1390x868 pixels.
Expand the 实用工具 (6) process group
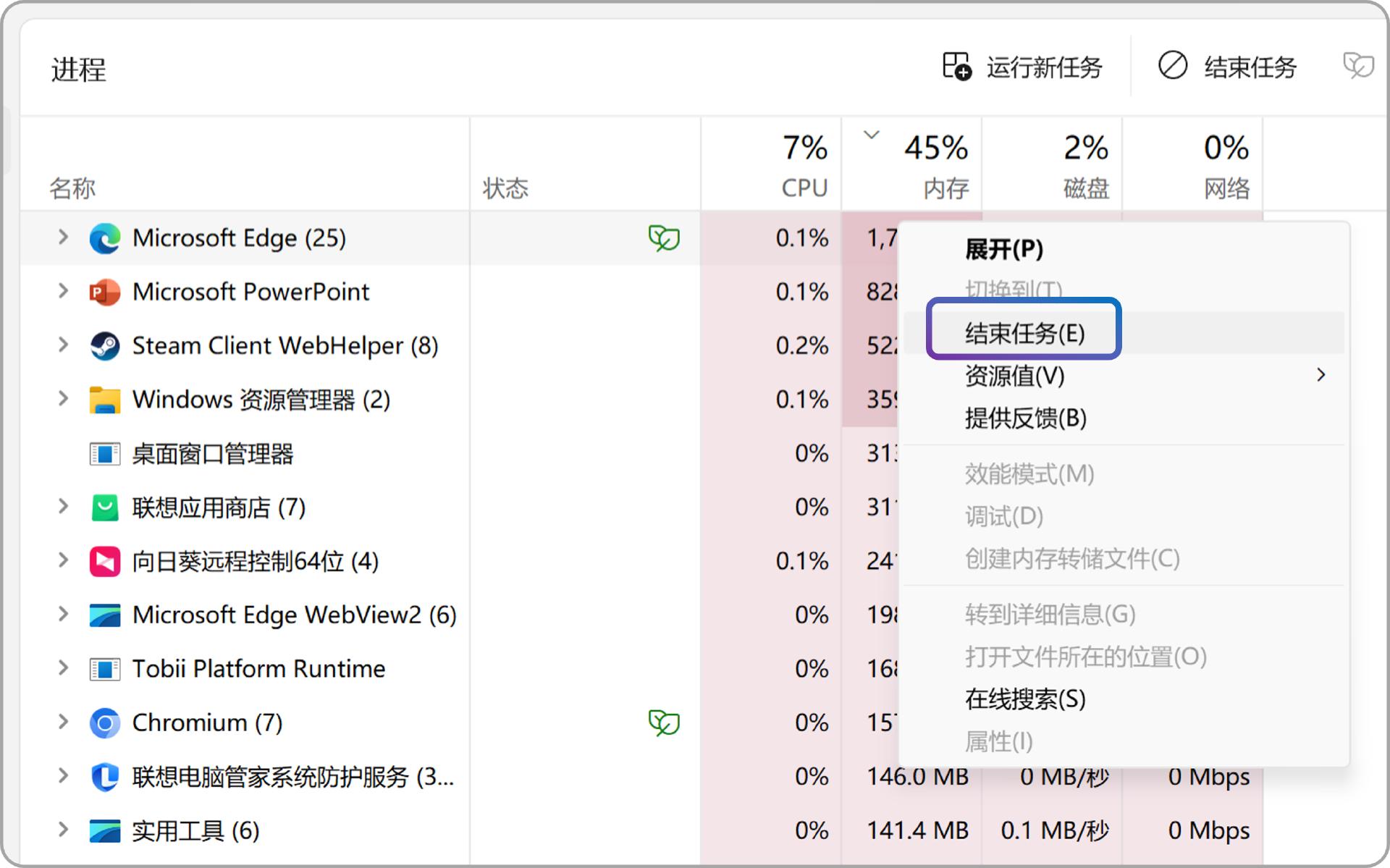[63, 830]
